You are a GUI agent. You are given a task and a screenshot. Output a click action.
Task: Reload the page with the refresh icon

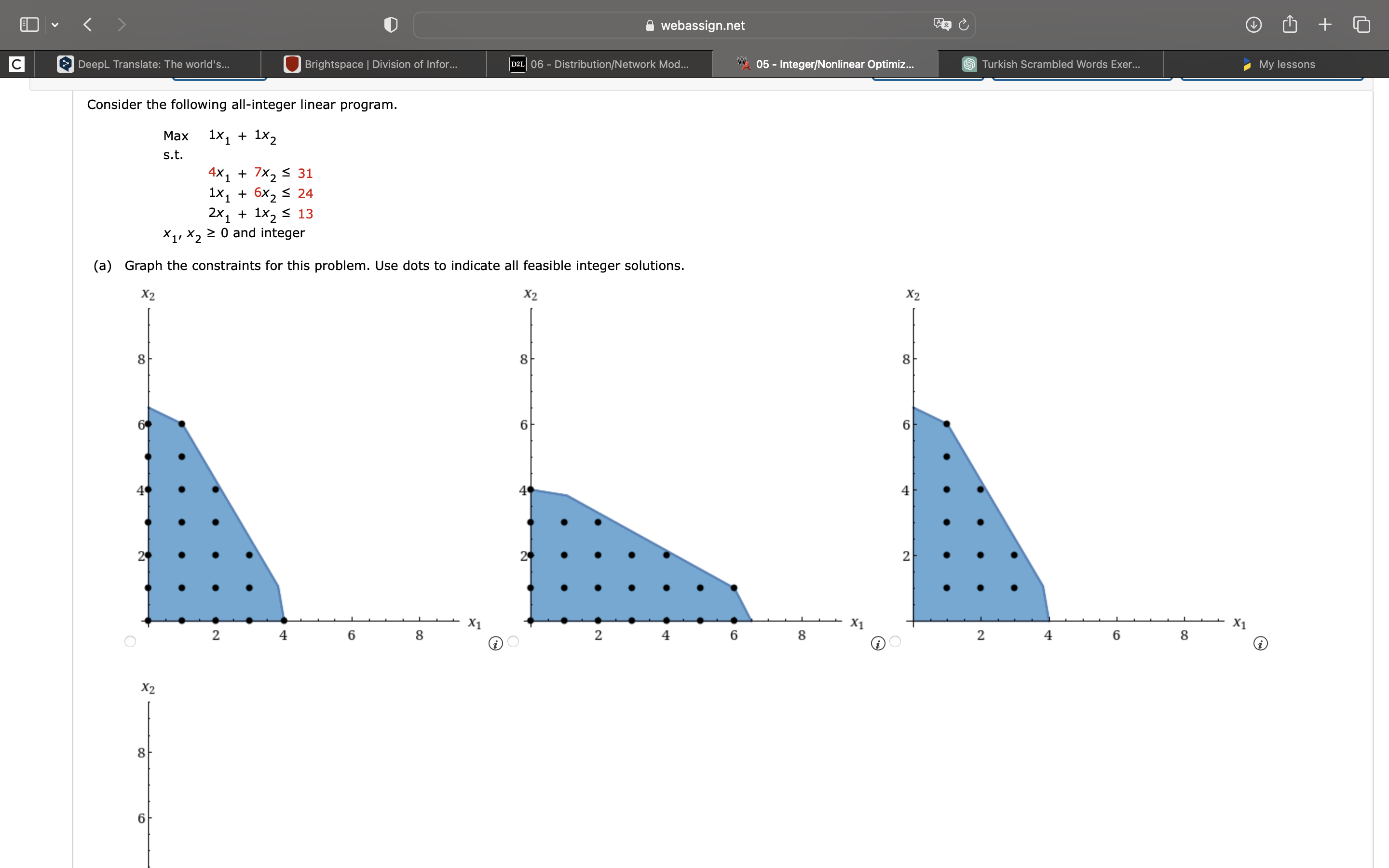963,25
